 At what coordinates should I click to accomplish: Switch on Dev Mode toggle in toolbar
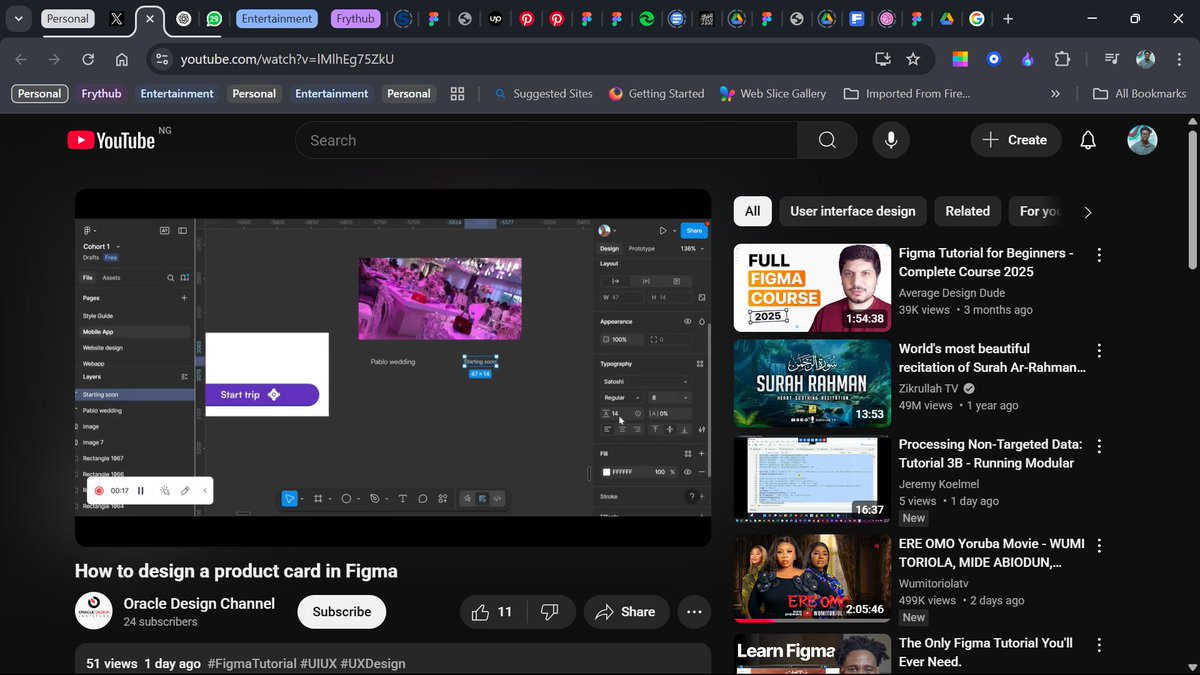point(484,498)
